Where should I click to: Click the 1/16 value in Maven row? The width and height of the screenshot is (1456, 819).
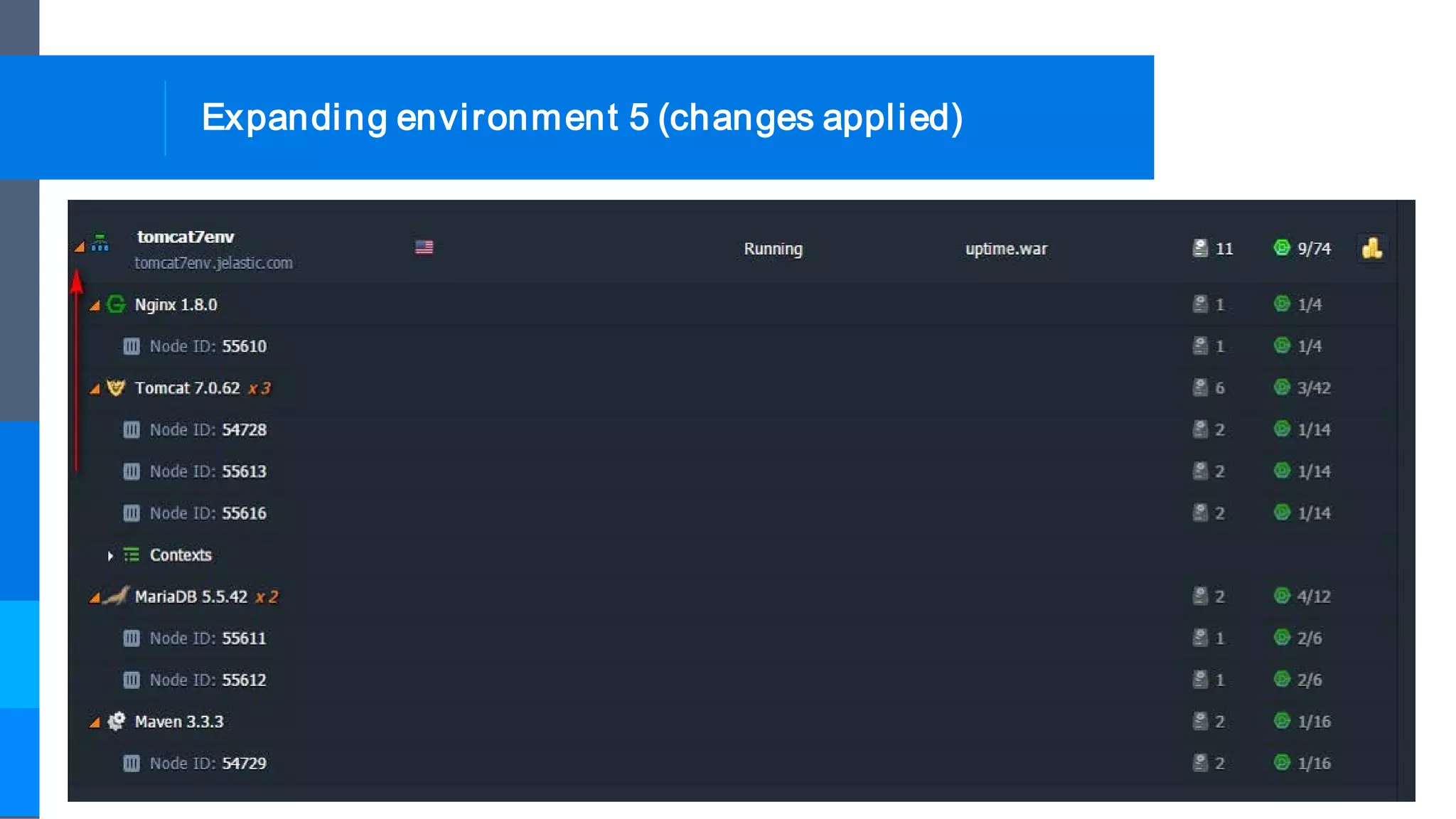pyautogui.click(x=1314, y=722)
